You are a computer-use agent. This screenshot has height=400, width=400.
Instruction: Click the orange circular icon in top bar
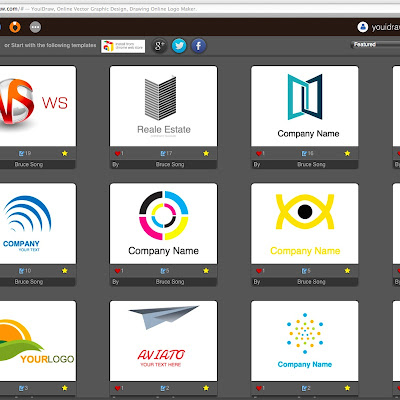tap(15, 27)
